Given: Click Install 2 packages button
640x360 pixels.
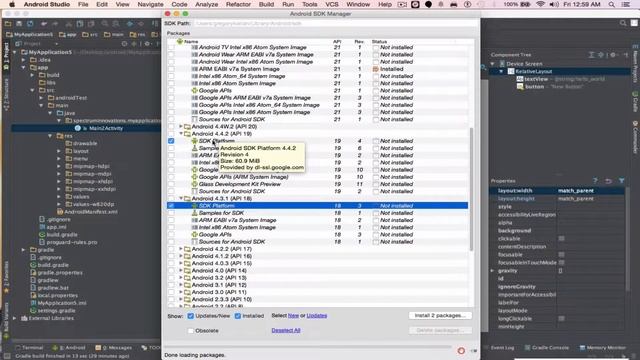Looking at the screenshot, I should (x=440, y=316).
